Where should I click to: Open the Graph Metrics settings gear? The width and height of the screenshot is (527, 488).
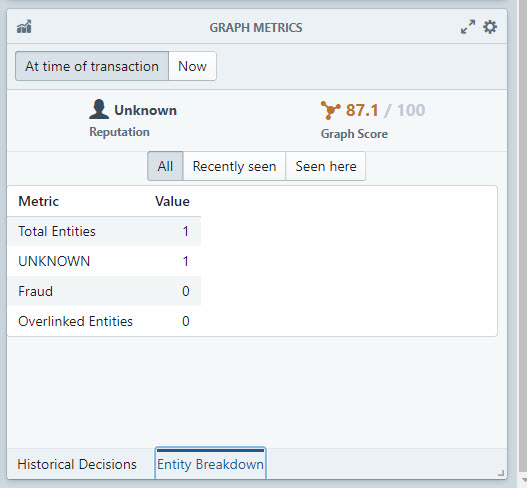[x=490, y=27]
